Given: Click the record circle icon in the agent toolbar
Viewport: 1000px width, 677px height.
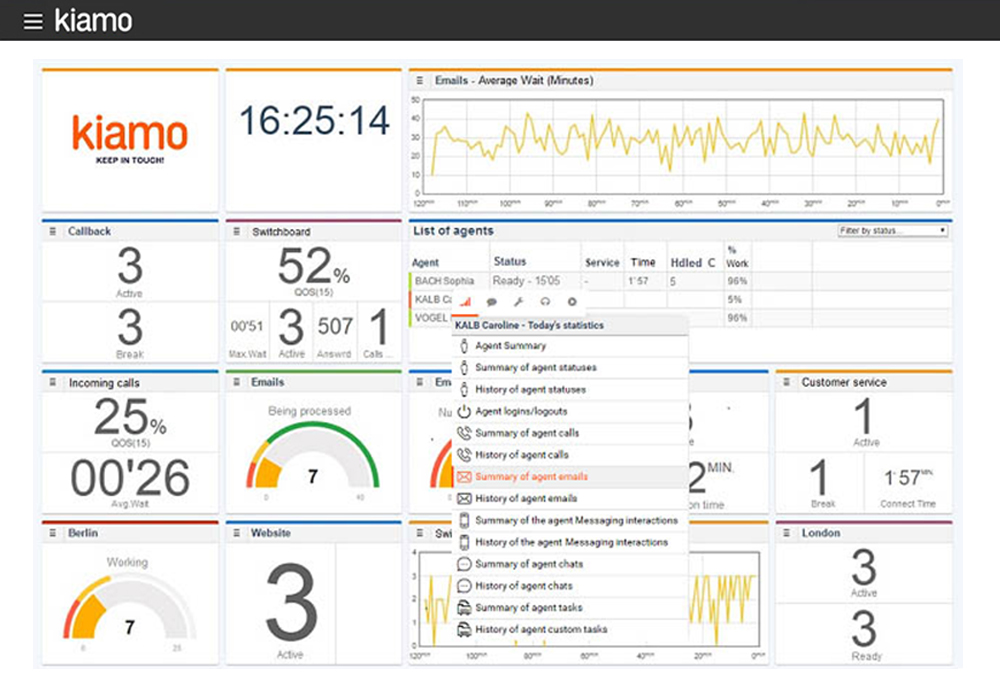Looking at the screenshot, I should 572,302.
